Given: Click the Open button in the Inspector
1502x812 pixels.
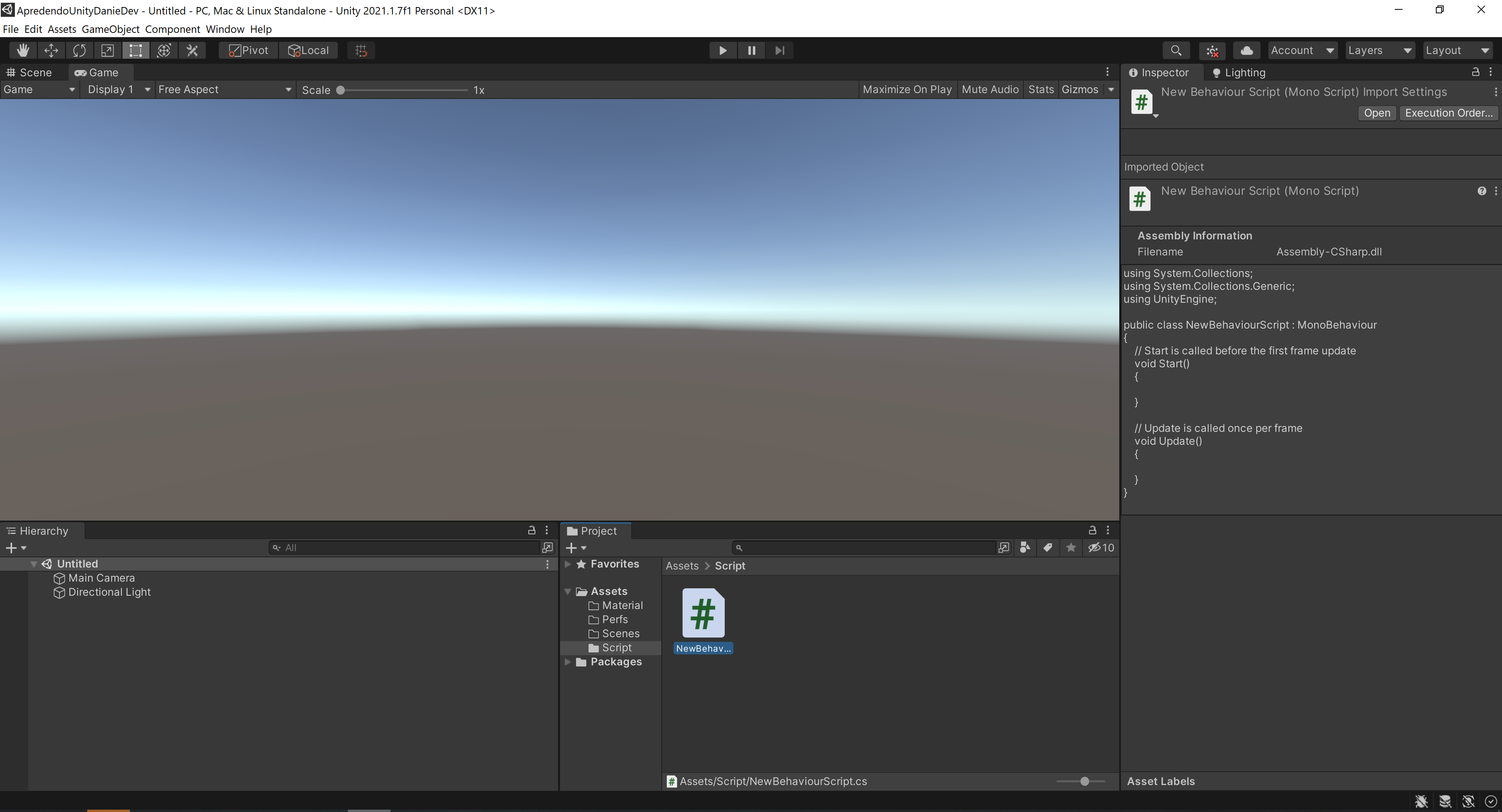Looking at the screenshot, I should (x=1377, y=113).
